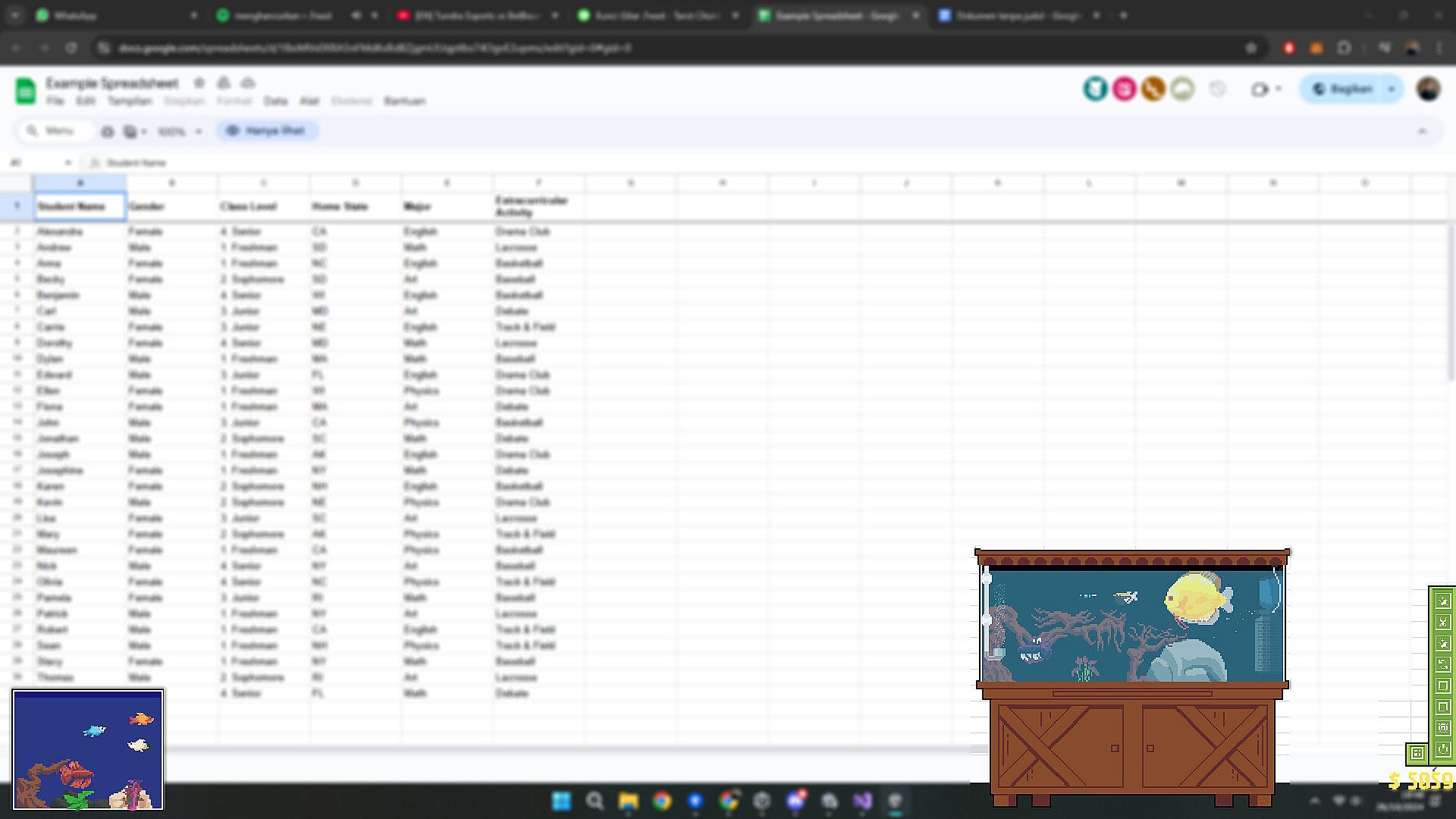Click the print icon in the Sheets toolbar
Image resolution: width=1456 pixels, height=819 pixels.
tap(108, 131)
